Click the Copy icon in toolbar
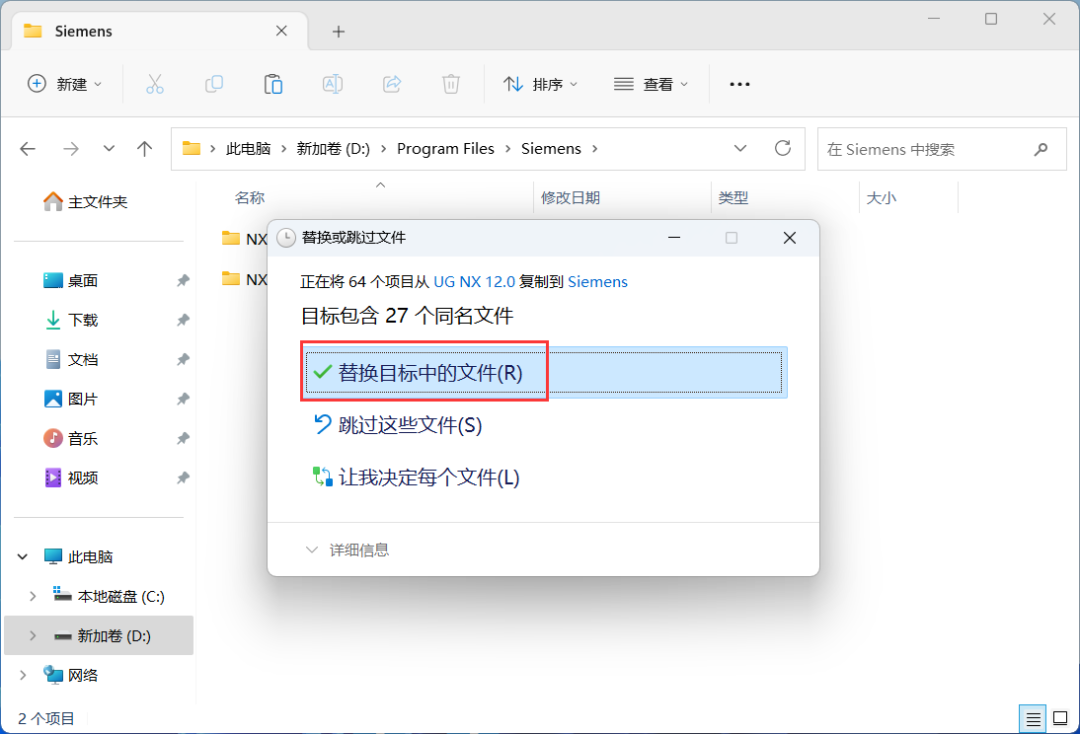Image resolution: width=1080 pixels, height=734 pixels. pos(214,84)
